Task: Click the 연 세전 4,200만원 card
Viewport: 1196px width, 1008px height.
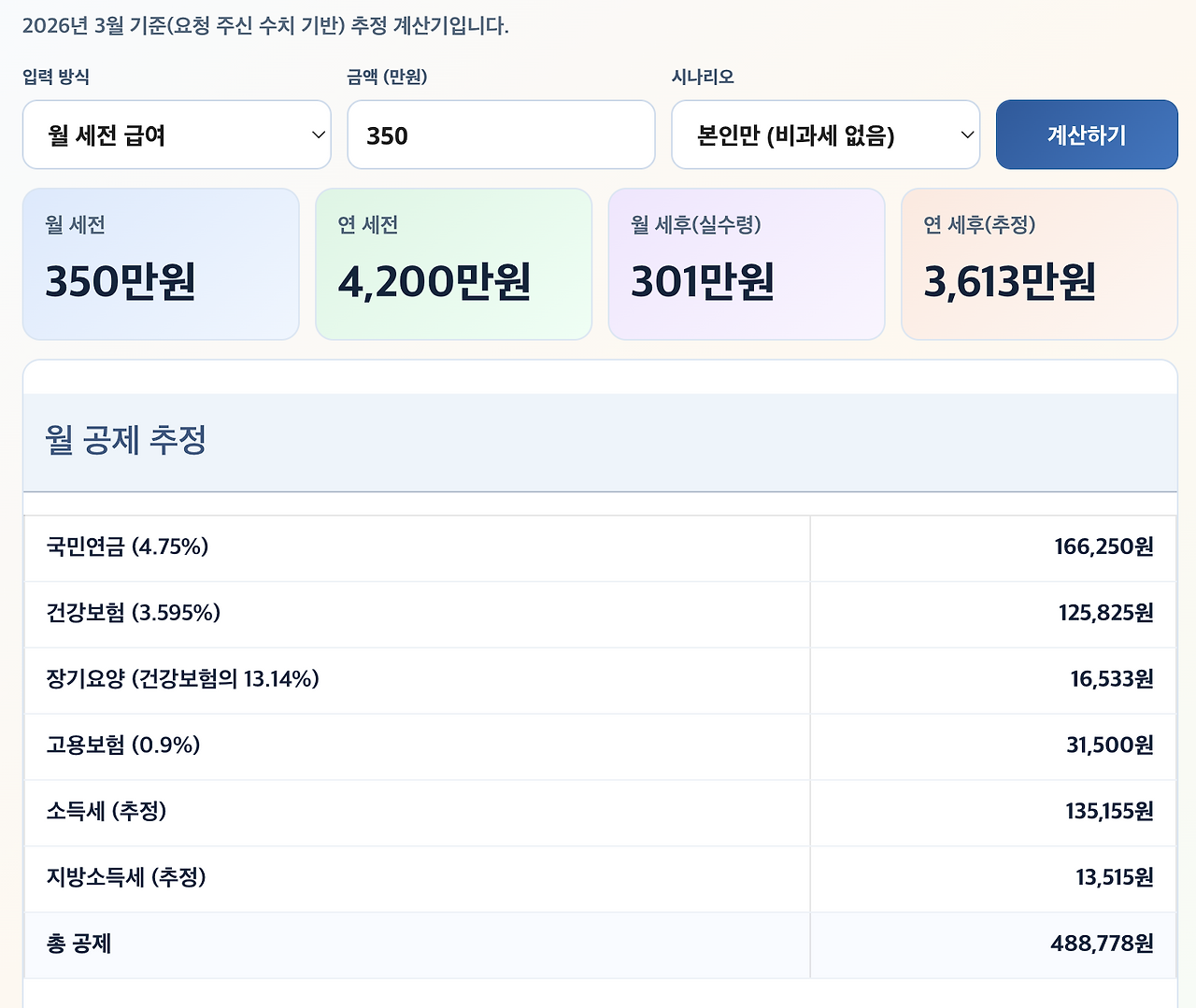Action: 453,264
